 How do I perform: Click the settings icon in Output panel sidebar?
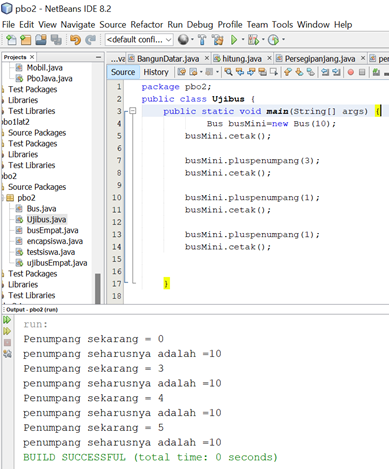(7, 354)
